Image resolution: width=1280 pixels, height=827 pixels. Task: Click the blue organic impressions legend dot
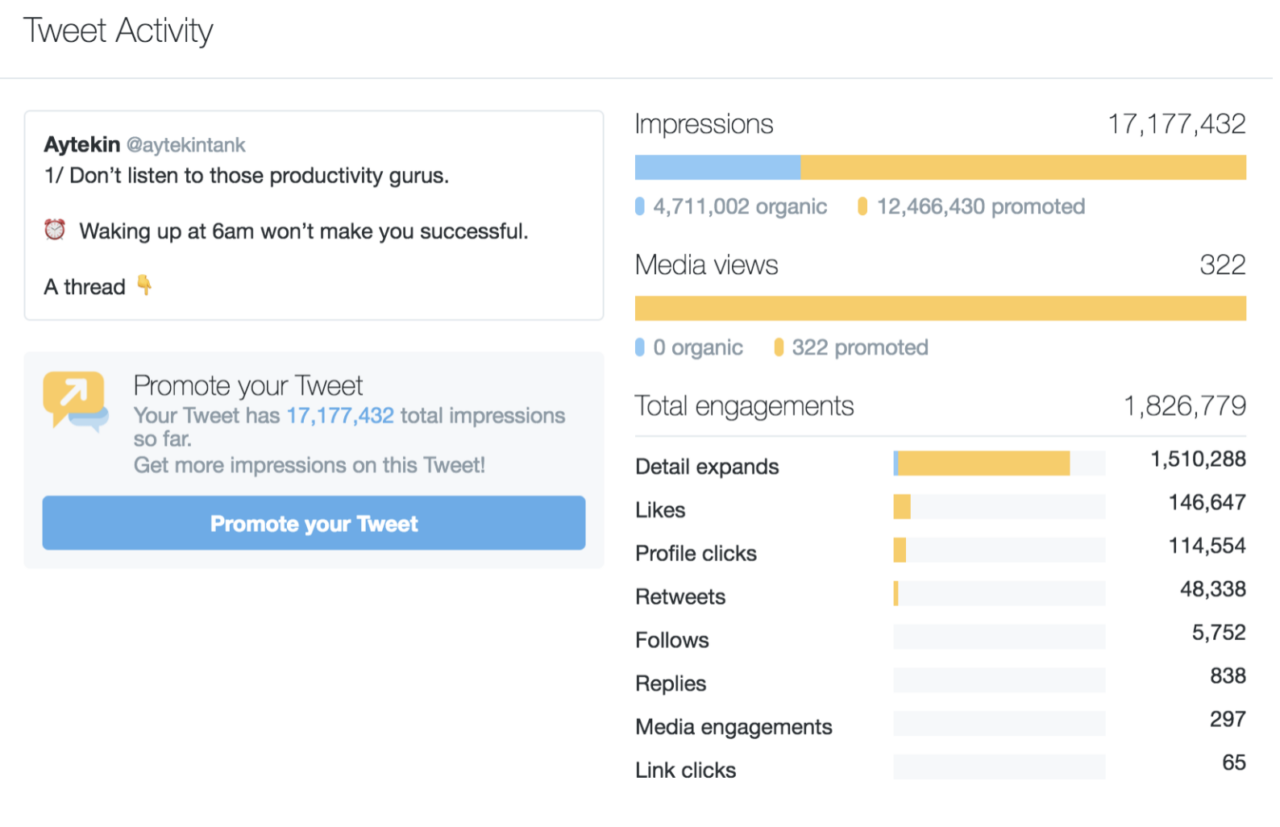(x=640, y=207)
